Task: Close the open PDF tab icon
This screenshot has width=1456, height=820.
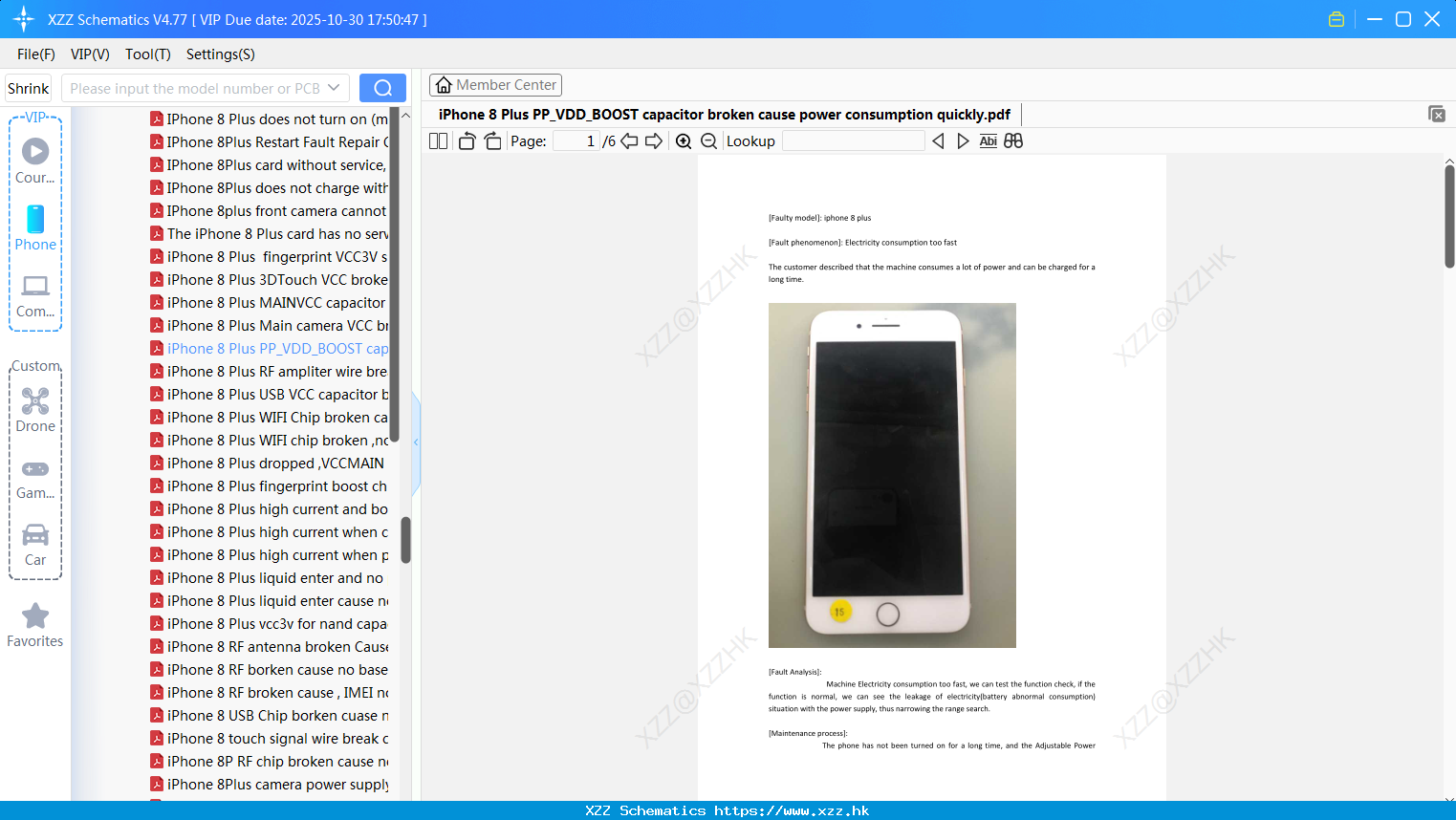Action: click(x=1437, y=114)
